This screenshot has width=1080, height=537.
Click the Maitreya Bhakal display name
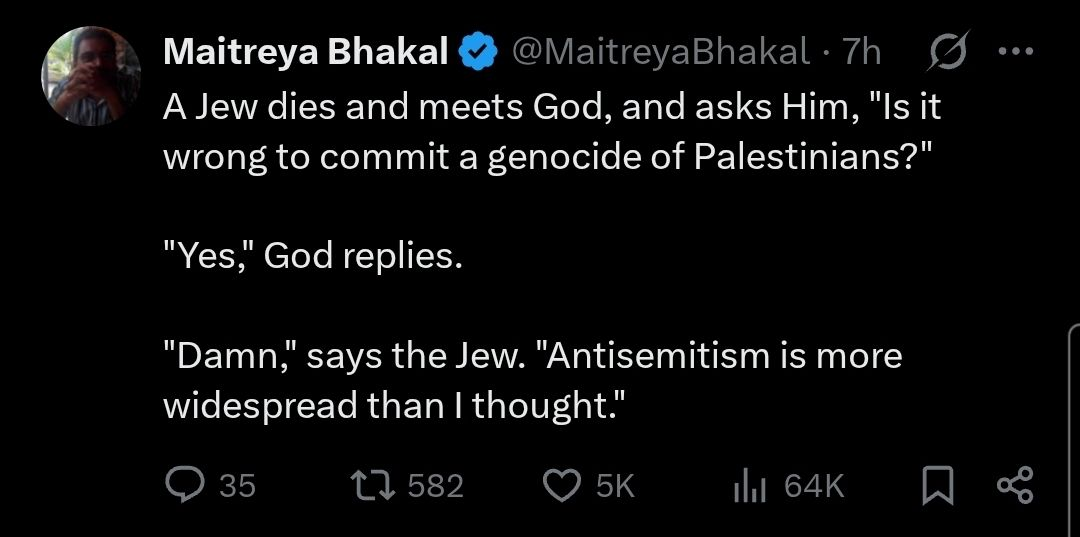pyautogui.click(x=304, y=53)
